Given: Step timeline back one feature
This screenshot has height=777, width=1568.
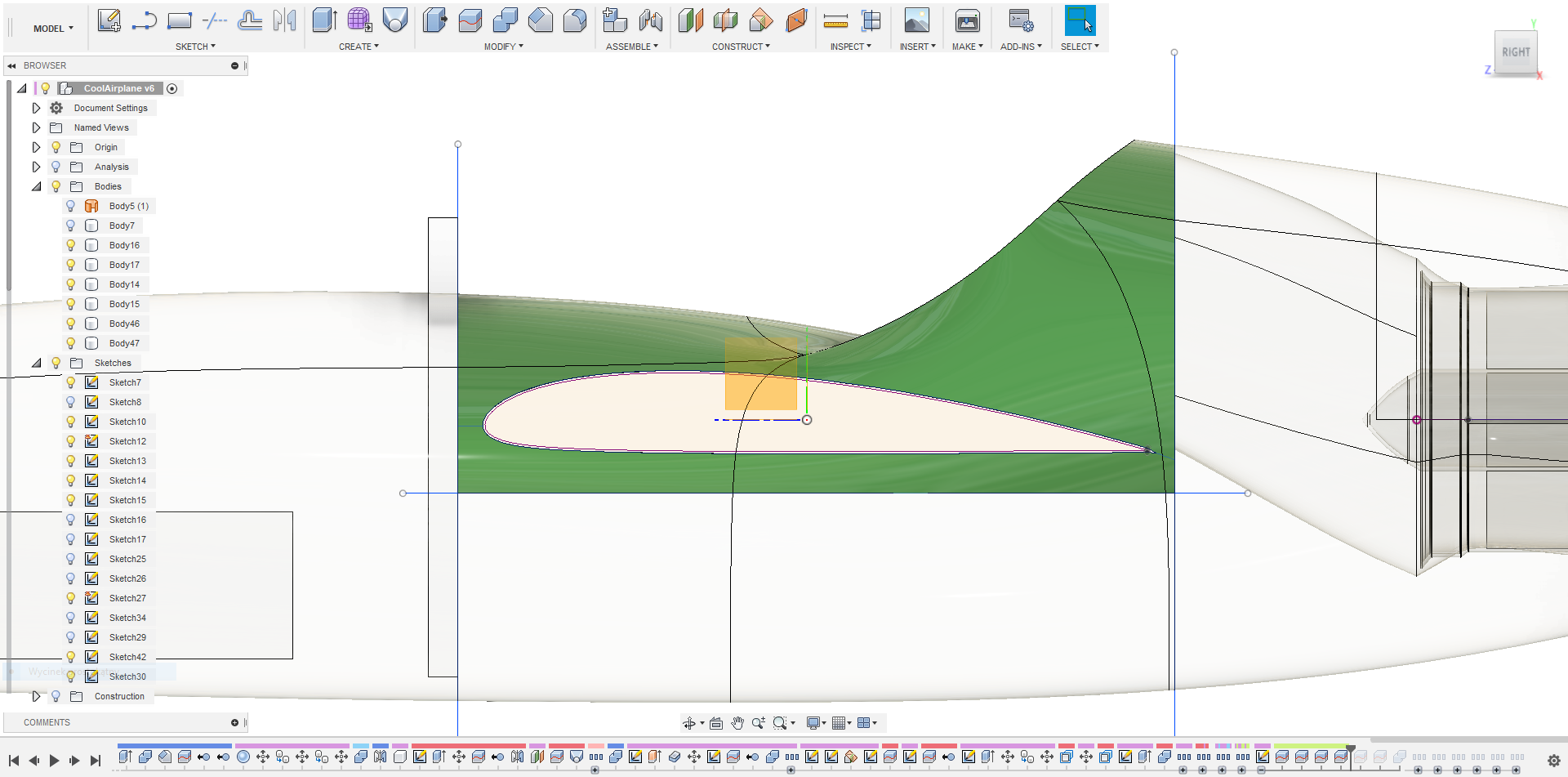Looking at the screenshot, I should tap(34, 761).
